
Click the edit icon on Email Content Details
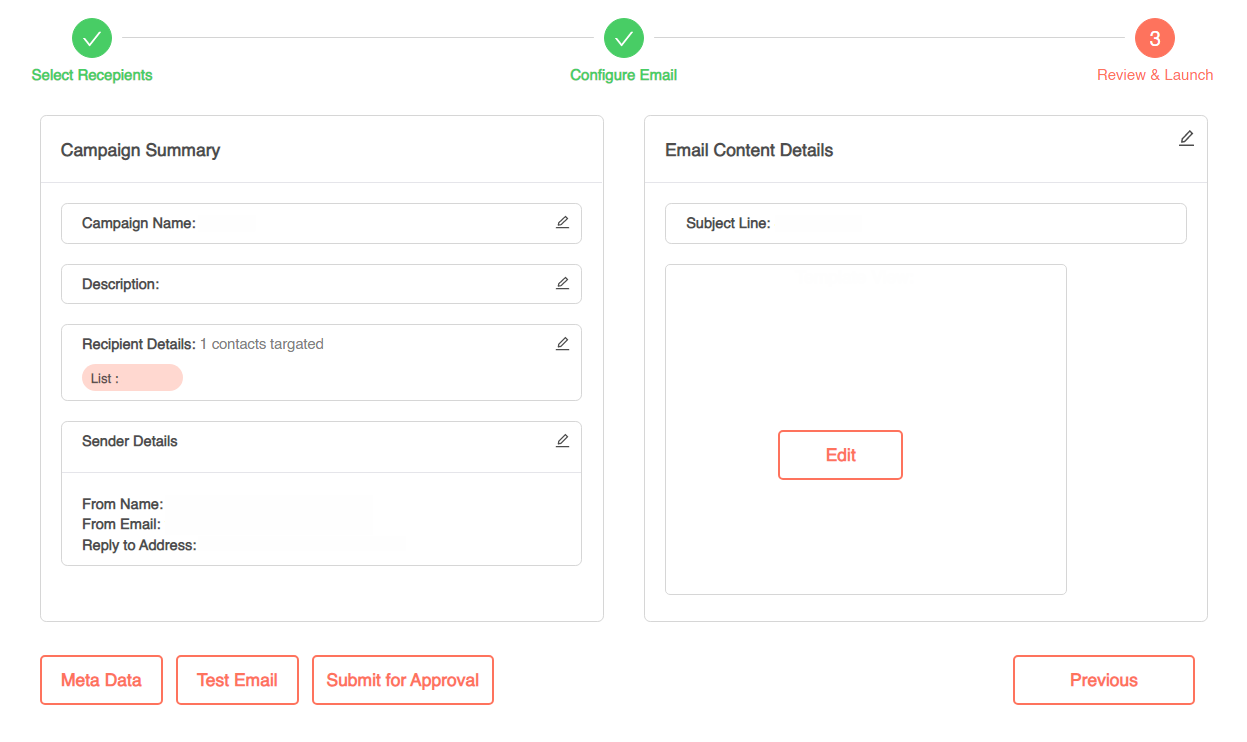click(x=1186, y=138)
